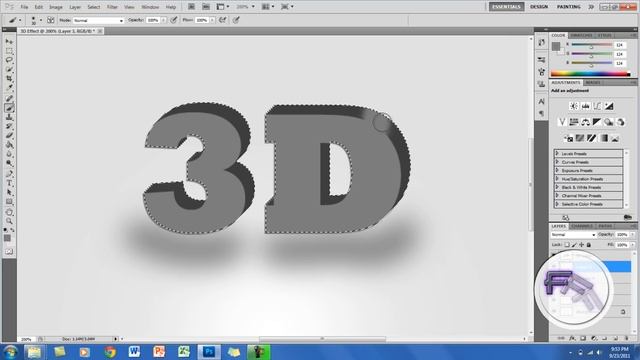Switch to the Swatches tab
The height and width of the screenshot is (360, 640).
[x=582, y=36]
